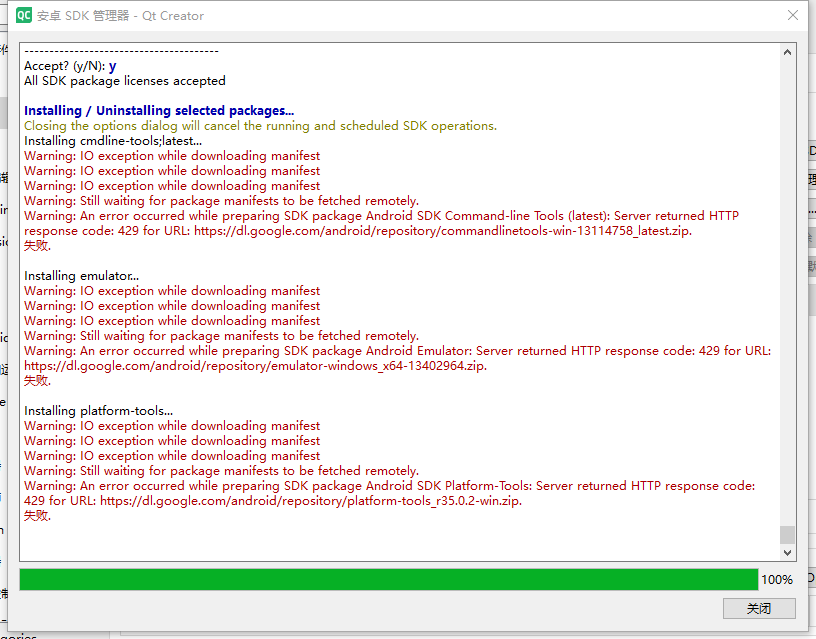The width and height of the screenshot is (816, 639).
Task: Click the Android SDK Platform-Tools error line
Action: (x=390, y=493)
